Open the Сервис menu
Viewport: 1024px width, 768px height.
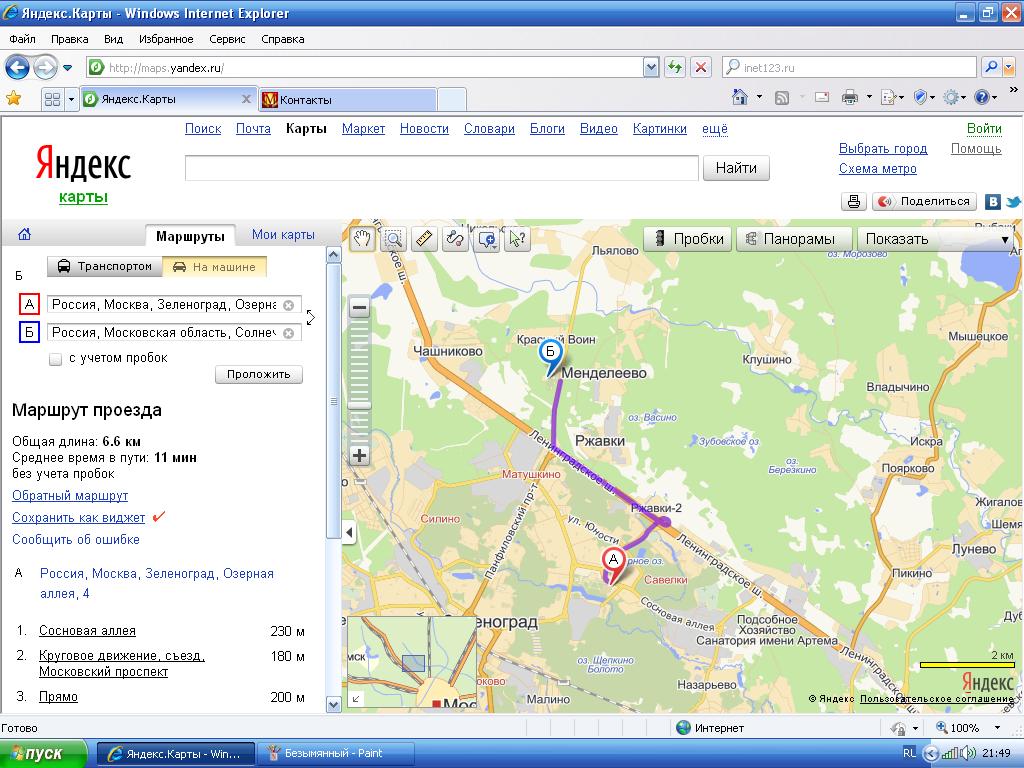tap(227, 39)
